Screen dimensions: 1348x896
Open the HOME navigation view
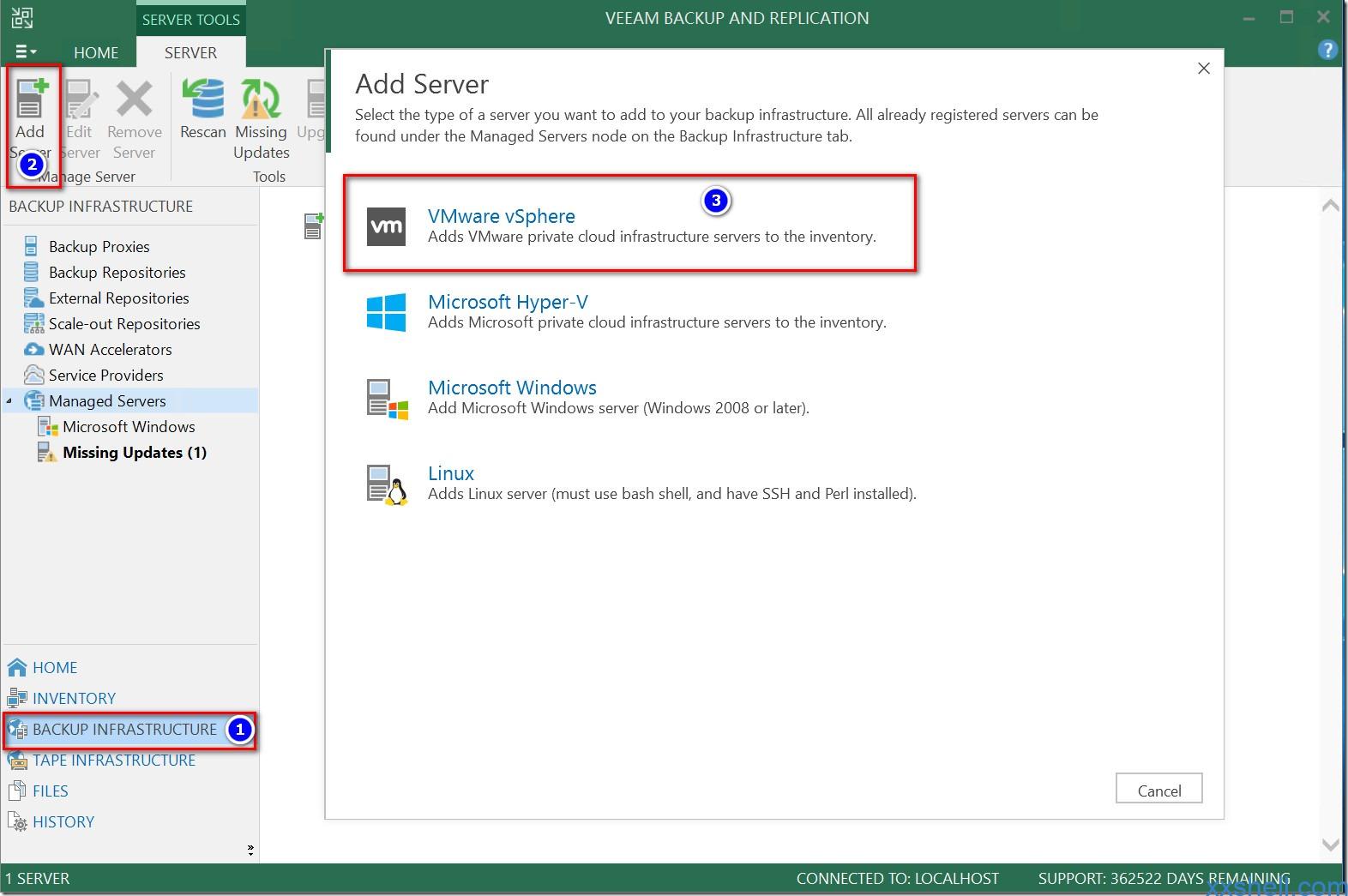click(55, 667)
